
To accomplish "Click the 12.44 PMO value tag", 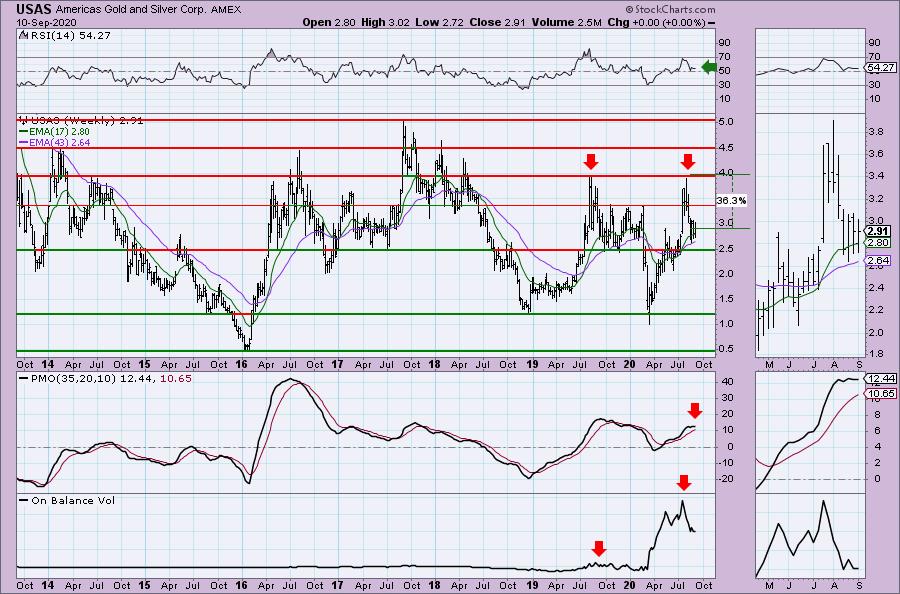I will coord(880,379).
